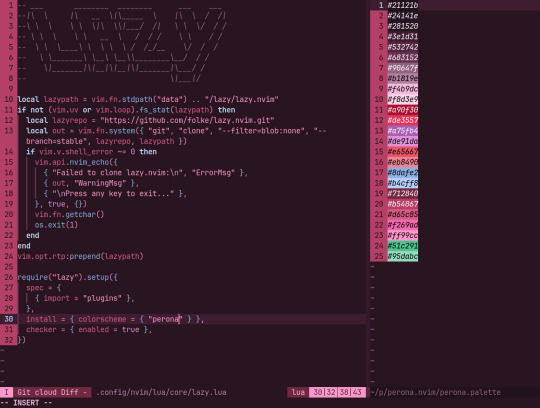This screenshot has width=540, height=408.
Task: Click the .config/nvim/lua/core/lazy.lua file path
Action: [x=162, y=392]
